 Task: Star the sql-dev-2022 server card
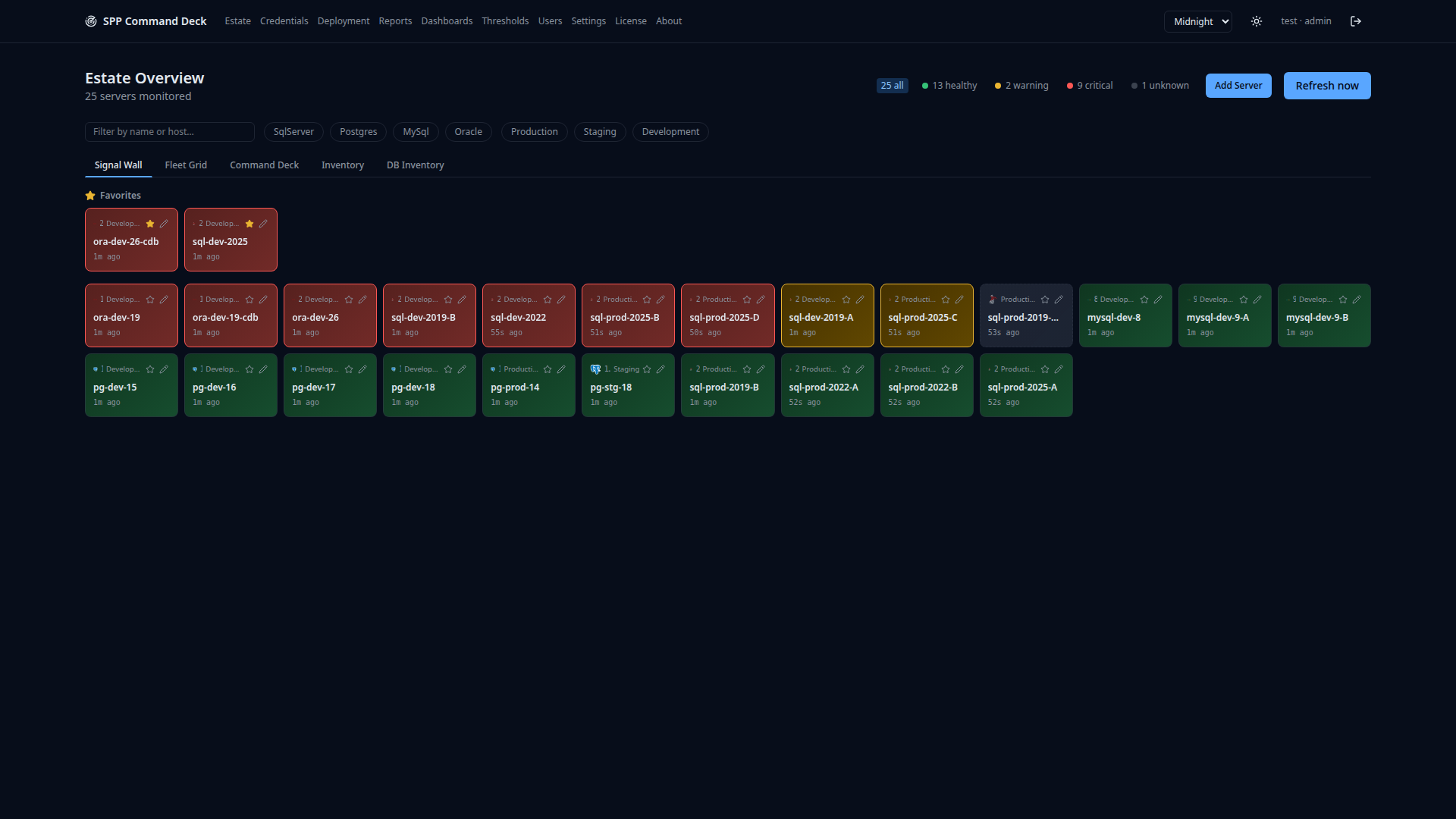tap(548, 300)
